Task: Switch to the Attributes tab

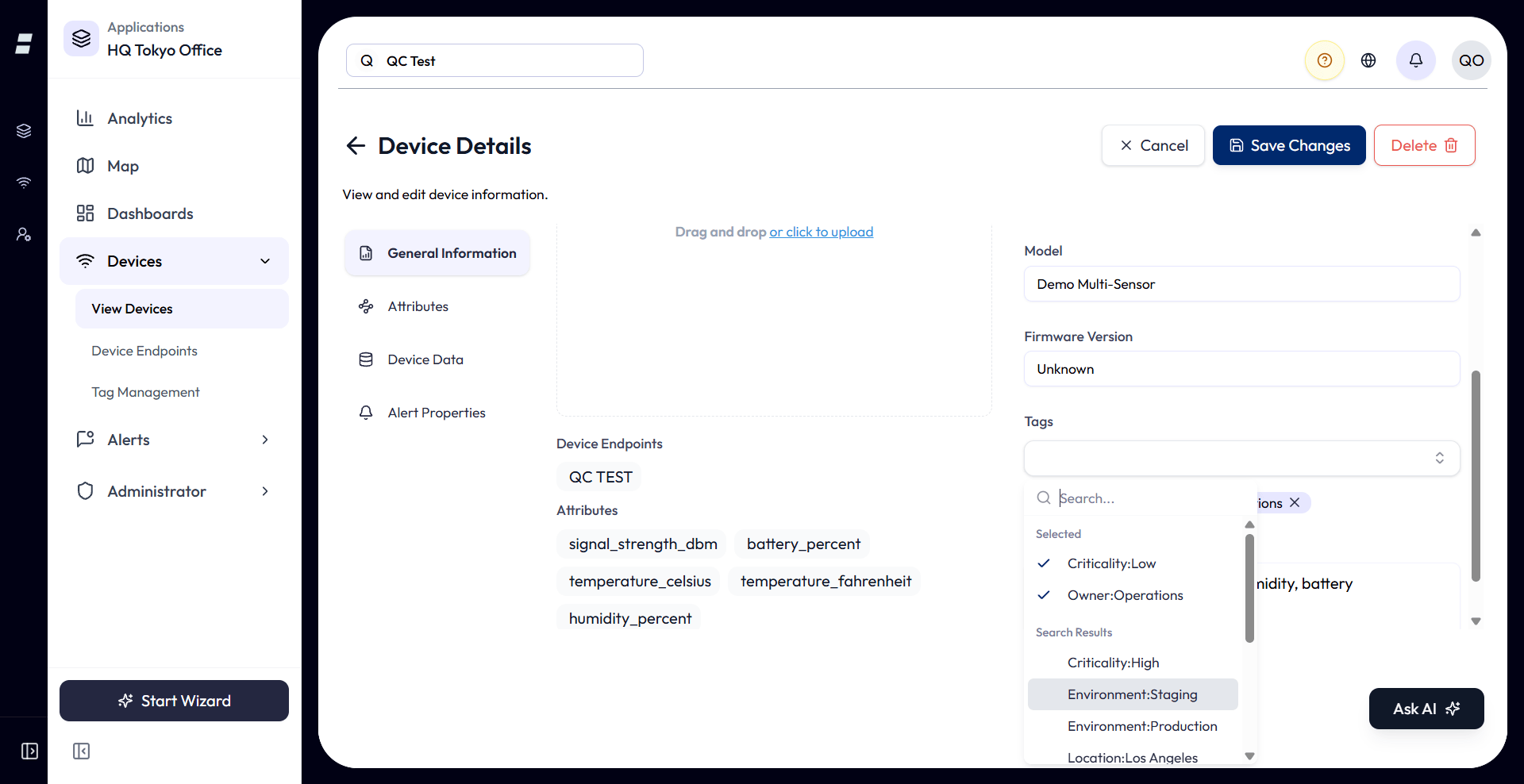Action: click(437, 306)
